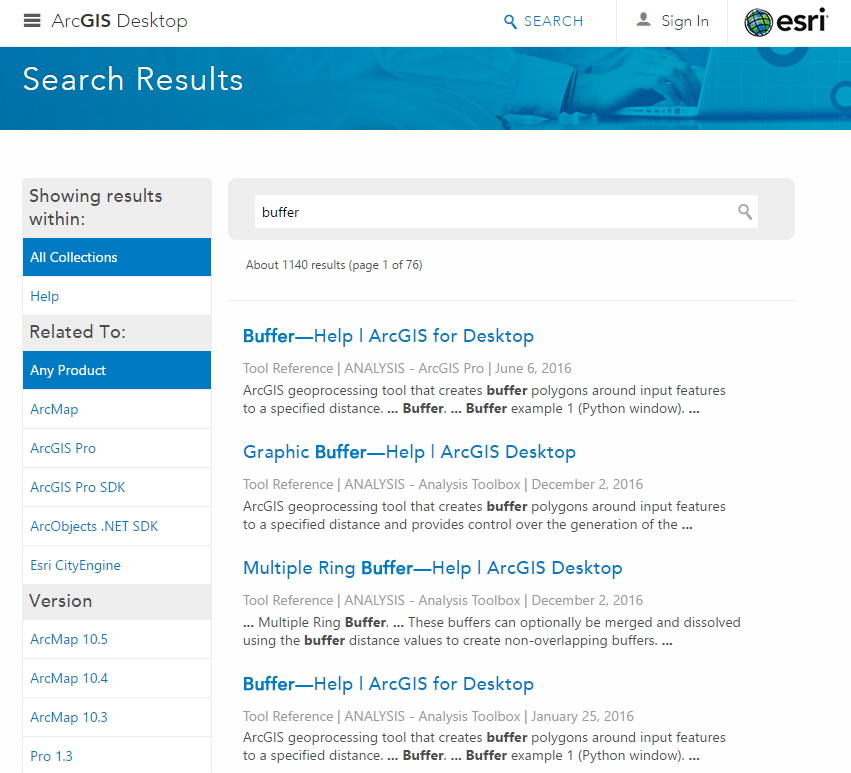Select the Help collection filter
851x773 pixels.
tap(117, 296)
